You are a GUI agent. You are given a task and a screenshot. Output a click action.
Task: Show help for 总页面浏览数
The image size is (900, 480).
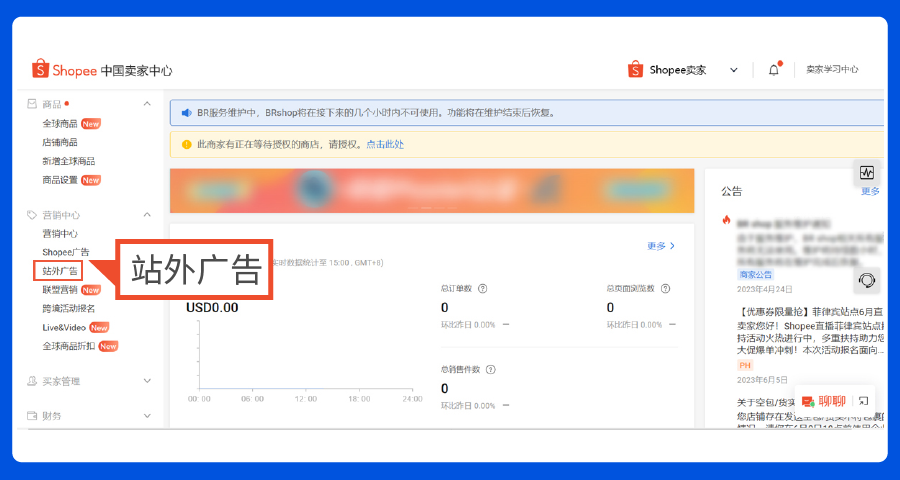666,289
